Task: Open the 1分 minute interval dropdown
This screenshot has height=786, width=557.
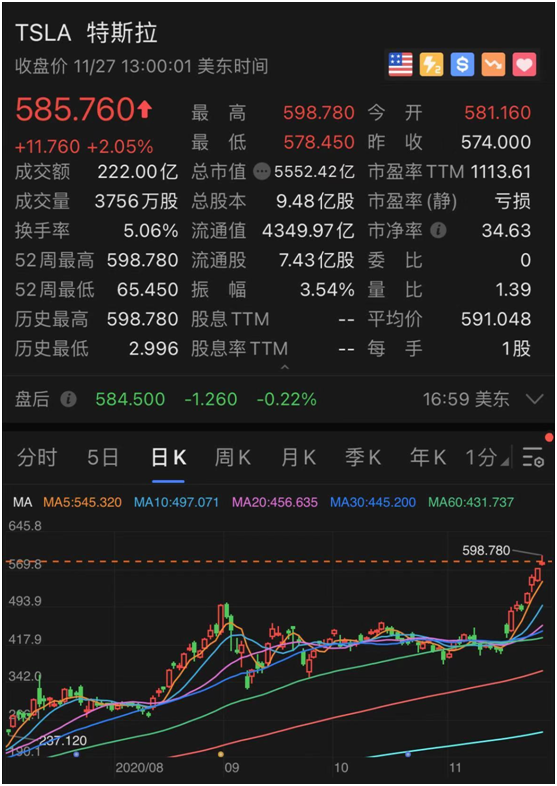Action: tap(487, 457)
